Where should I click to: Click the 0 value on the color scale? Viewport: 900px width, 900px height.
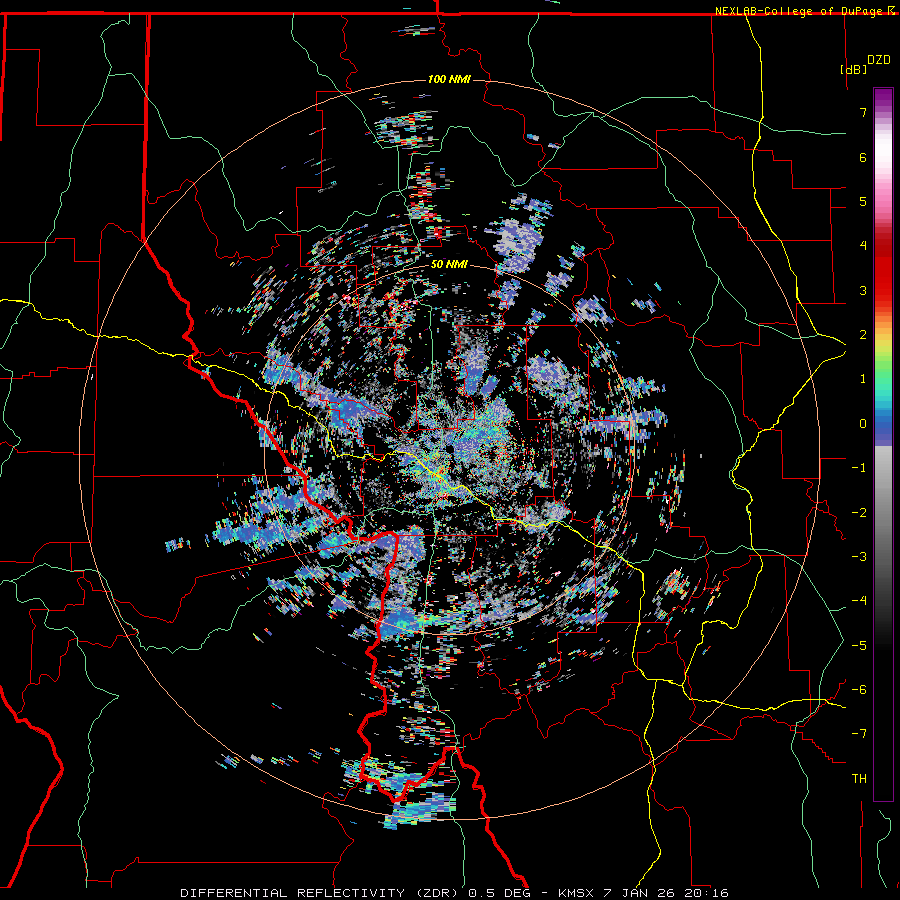[x=863, y=424]
